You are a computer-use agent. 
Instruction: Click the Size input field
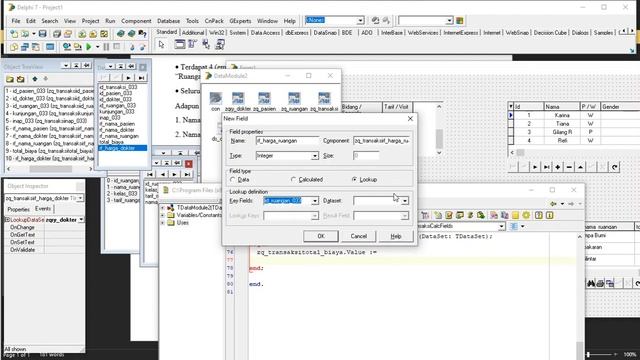366,156
